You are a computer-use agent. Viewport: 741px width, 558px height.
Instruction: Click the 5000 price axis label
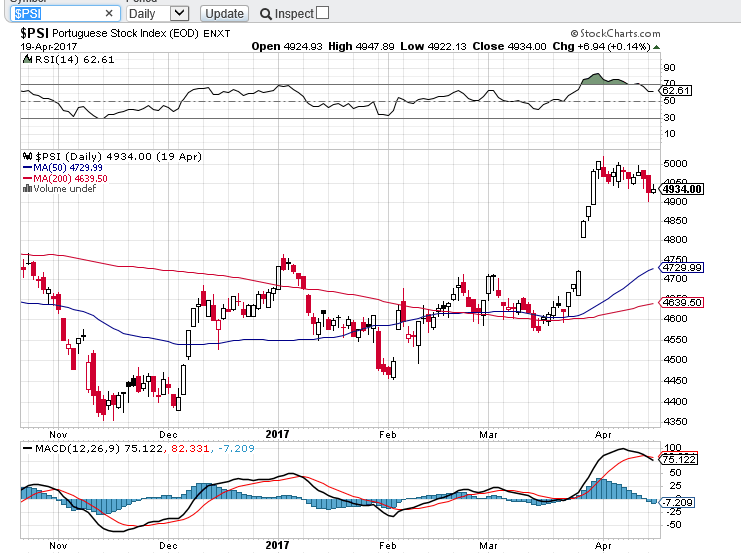click(675, 164)
